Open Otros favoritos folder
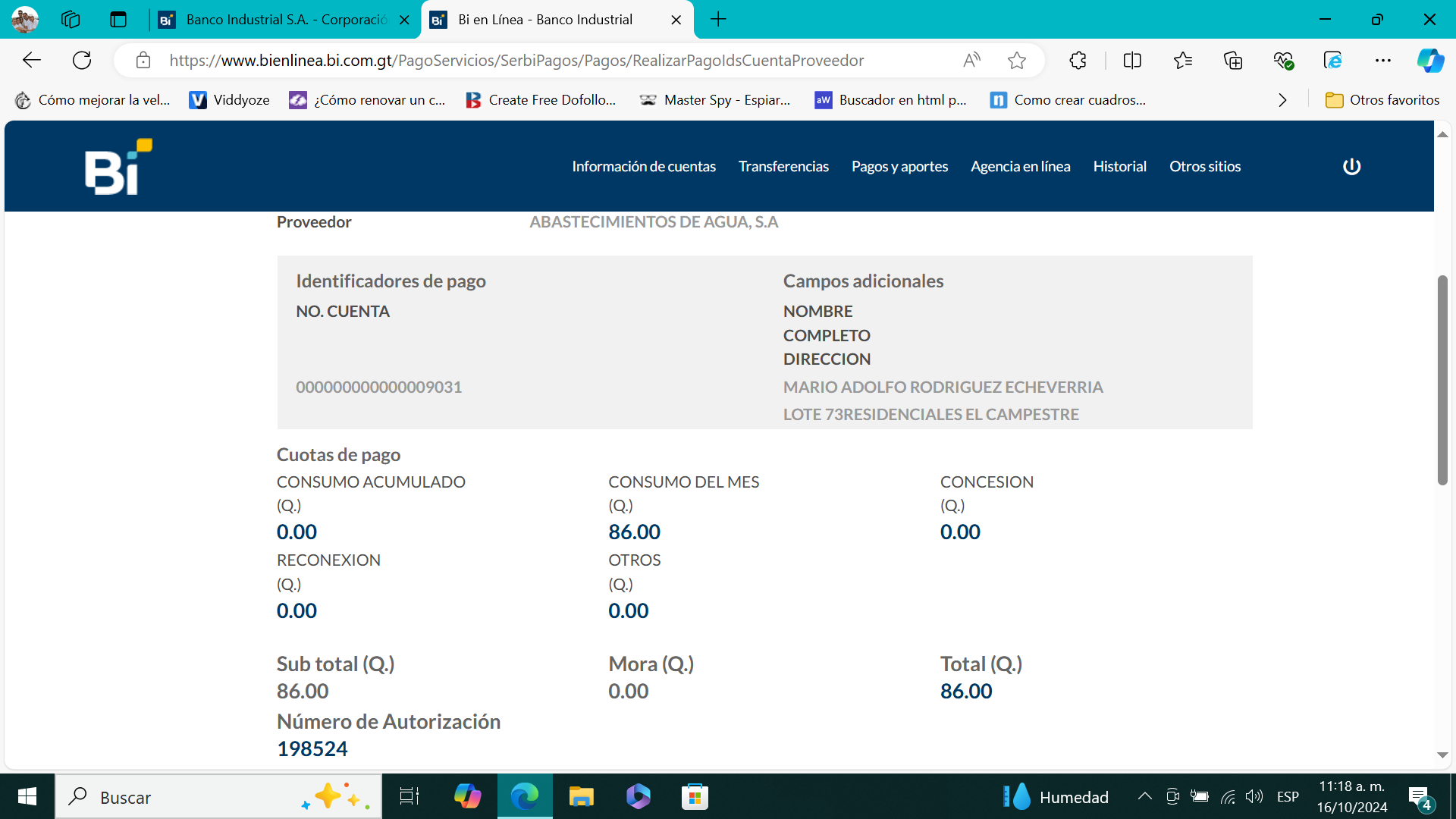Image resolution: width=1456 pixels, height=819 pixels. [x=1382, y=100]
